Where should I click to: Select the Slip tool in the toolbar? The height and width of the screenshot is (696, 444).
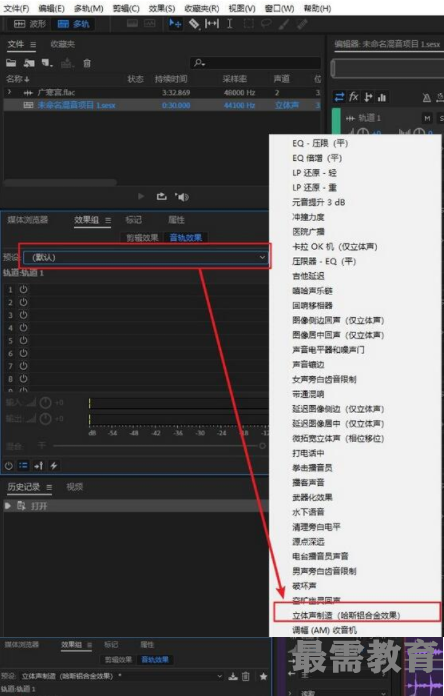point(211,24)
